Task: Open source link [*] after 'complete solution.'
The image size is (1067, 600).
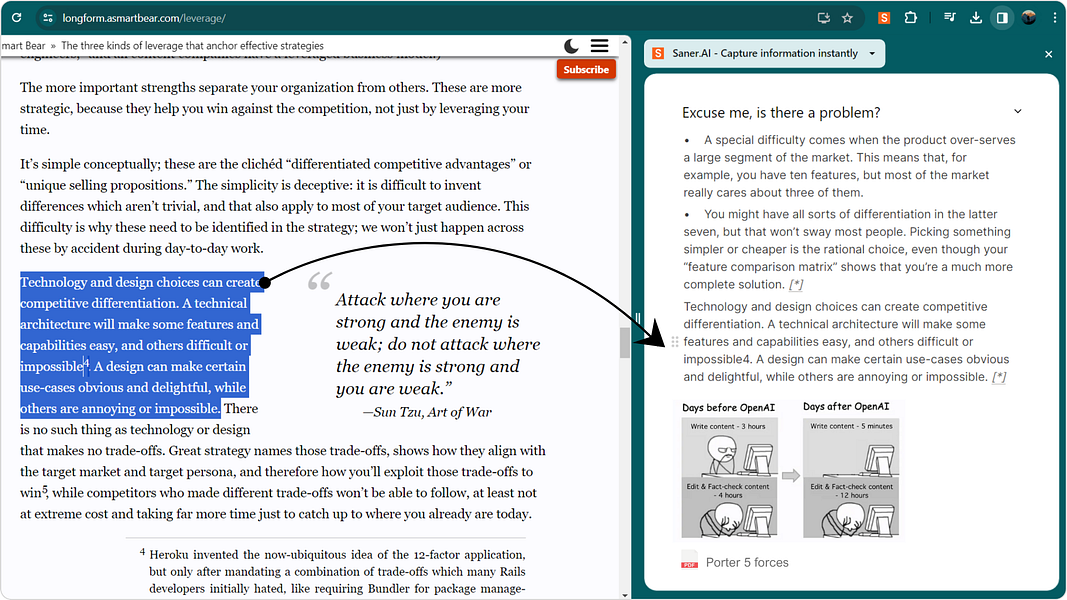Action: click(x=795, y=284)
